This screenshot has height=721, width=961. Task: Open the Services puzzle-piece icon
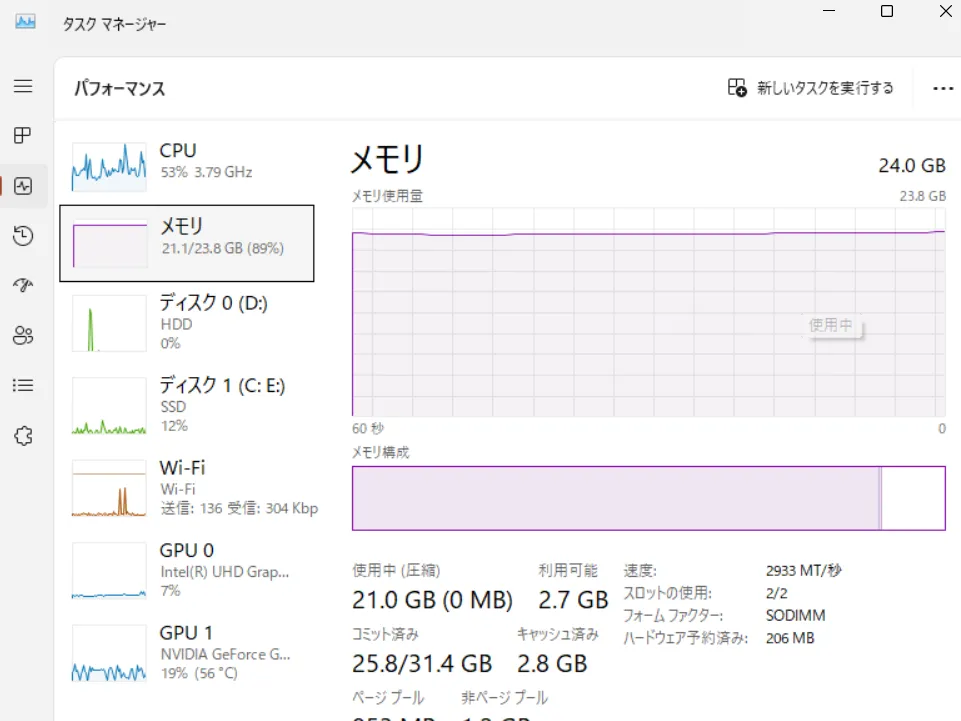point(23,436)
